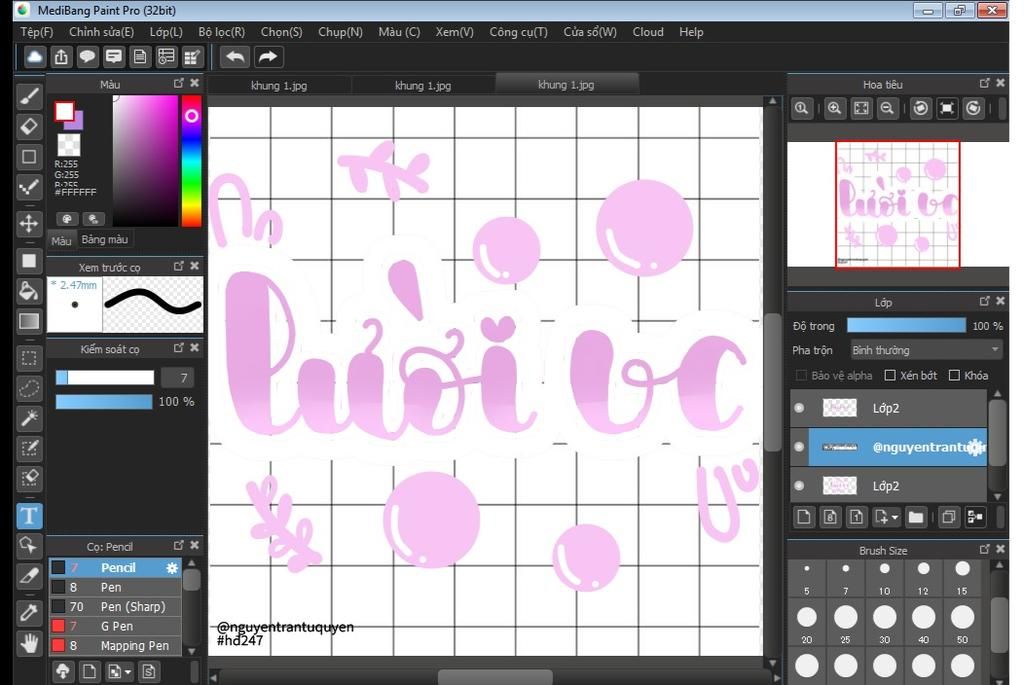Open the Chỉnh sửa(E) menu
The height and width of the screenshot is (685, 1024).
point(101,32)
